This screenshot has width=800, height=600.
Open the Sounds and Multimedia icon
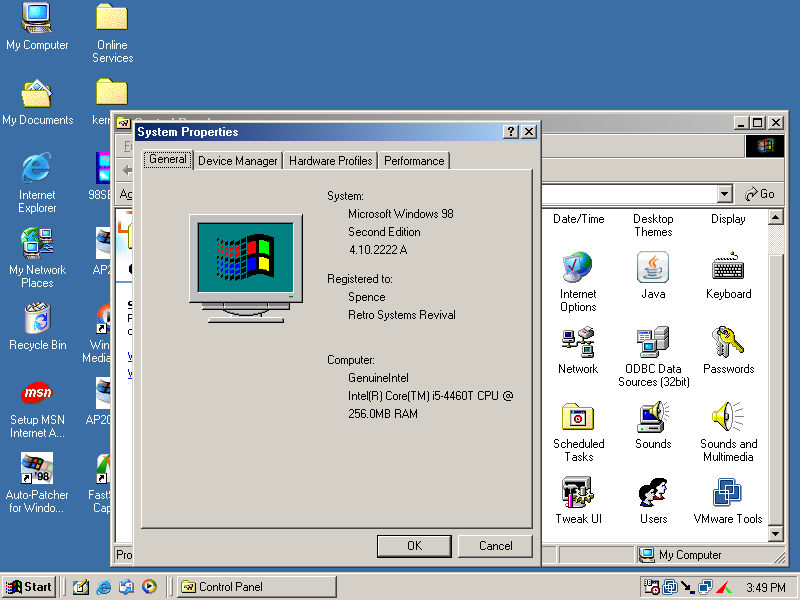tap(728, 417)
